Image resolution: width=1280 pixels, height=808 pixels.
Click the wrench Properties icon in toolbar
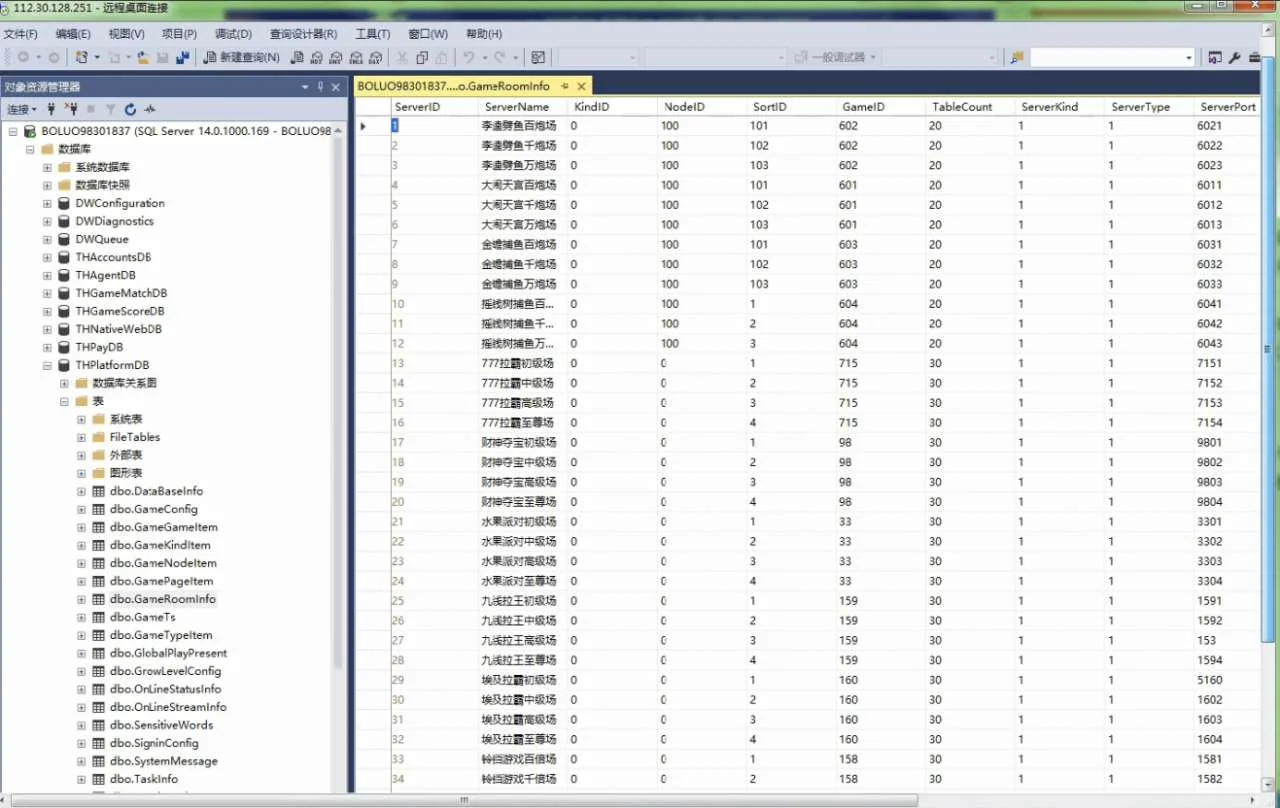point(1235,58)
